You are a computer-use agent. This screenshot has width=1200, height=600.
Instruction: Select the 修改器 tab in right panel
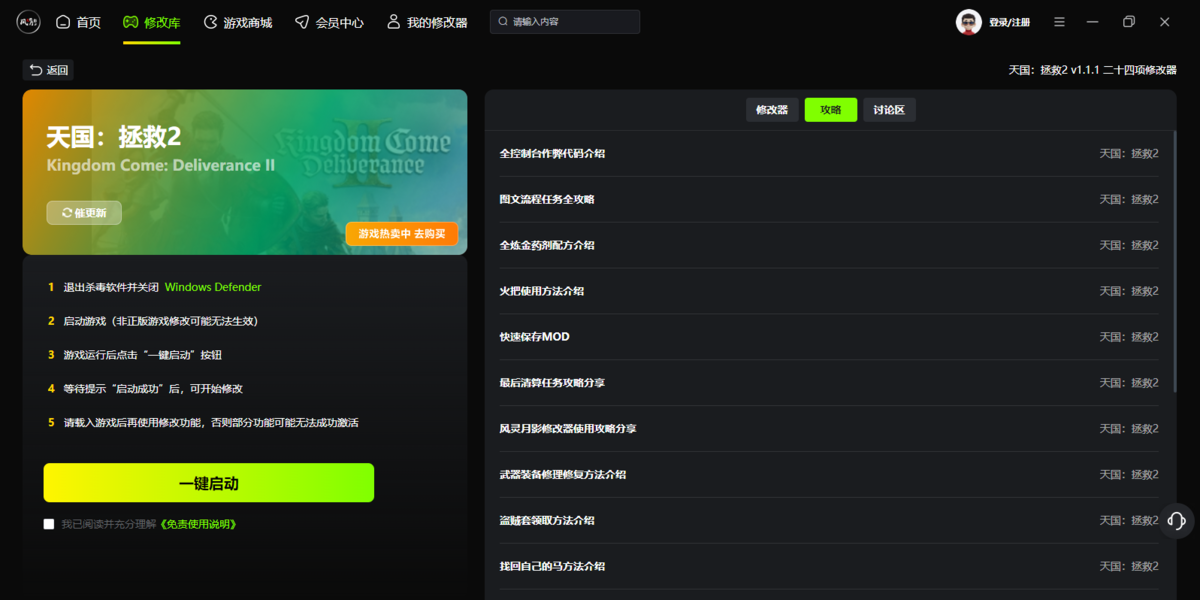point(772,110)
